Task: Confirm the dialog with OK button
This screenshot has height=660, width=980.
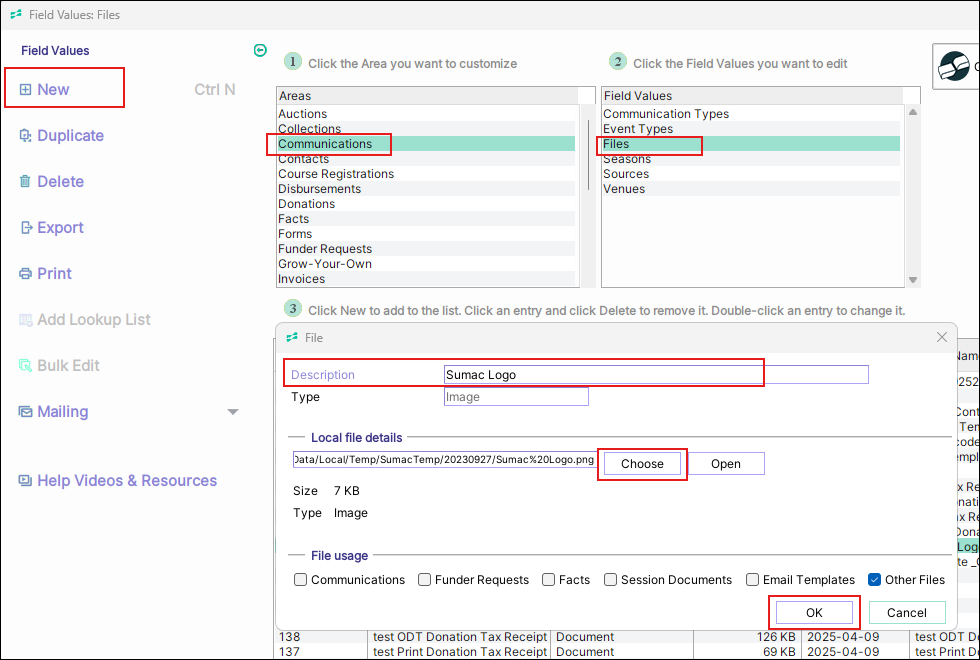Action: (814, 612)
